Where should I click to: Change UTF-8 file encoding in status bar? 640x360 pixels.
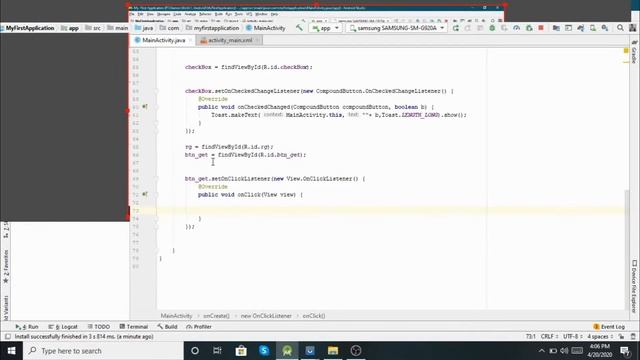point(573,337)
